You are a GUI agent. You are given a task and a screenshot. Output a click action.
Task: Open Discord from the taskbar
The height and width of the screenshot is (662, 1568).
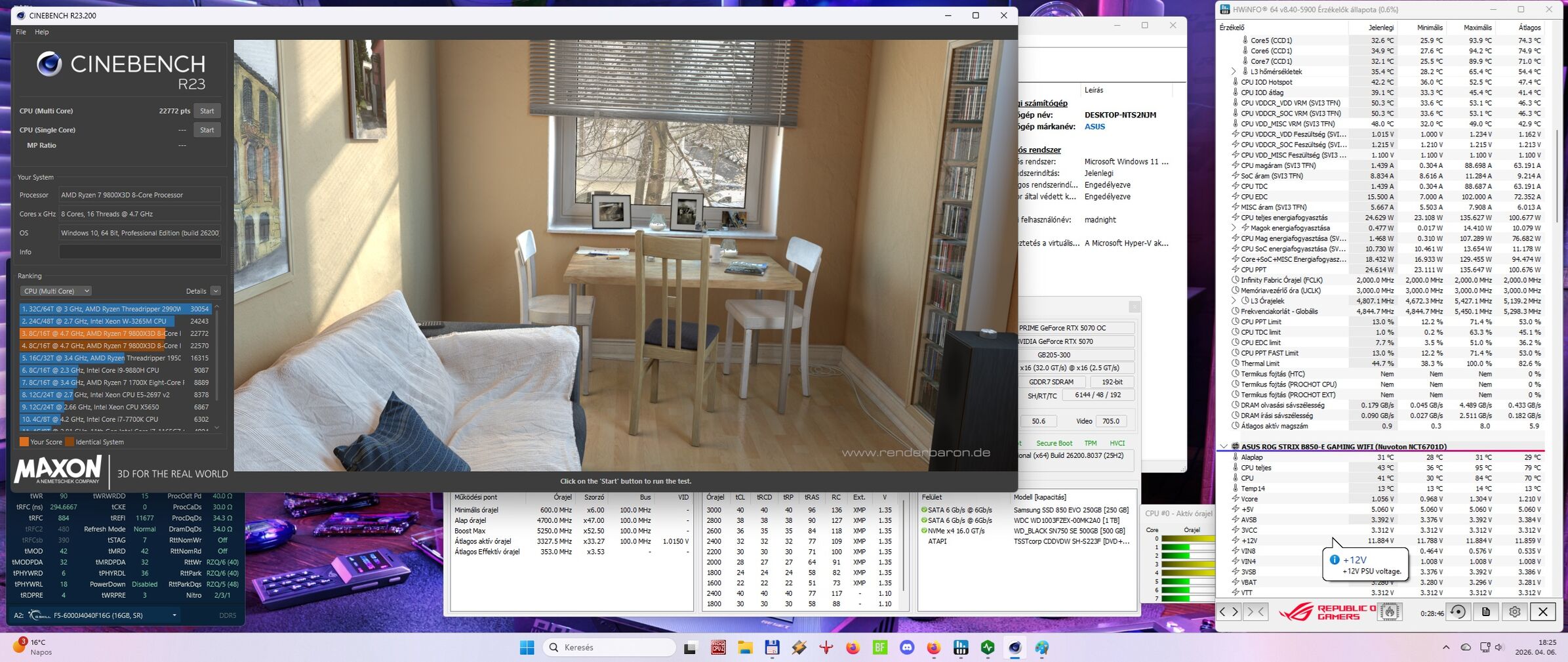click(x=907, y=648)
